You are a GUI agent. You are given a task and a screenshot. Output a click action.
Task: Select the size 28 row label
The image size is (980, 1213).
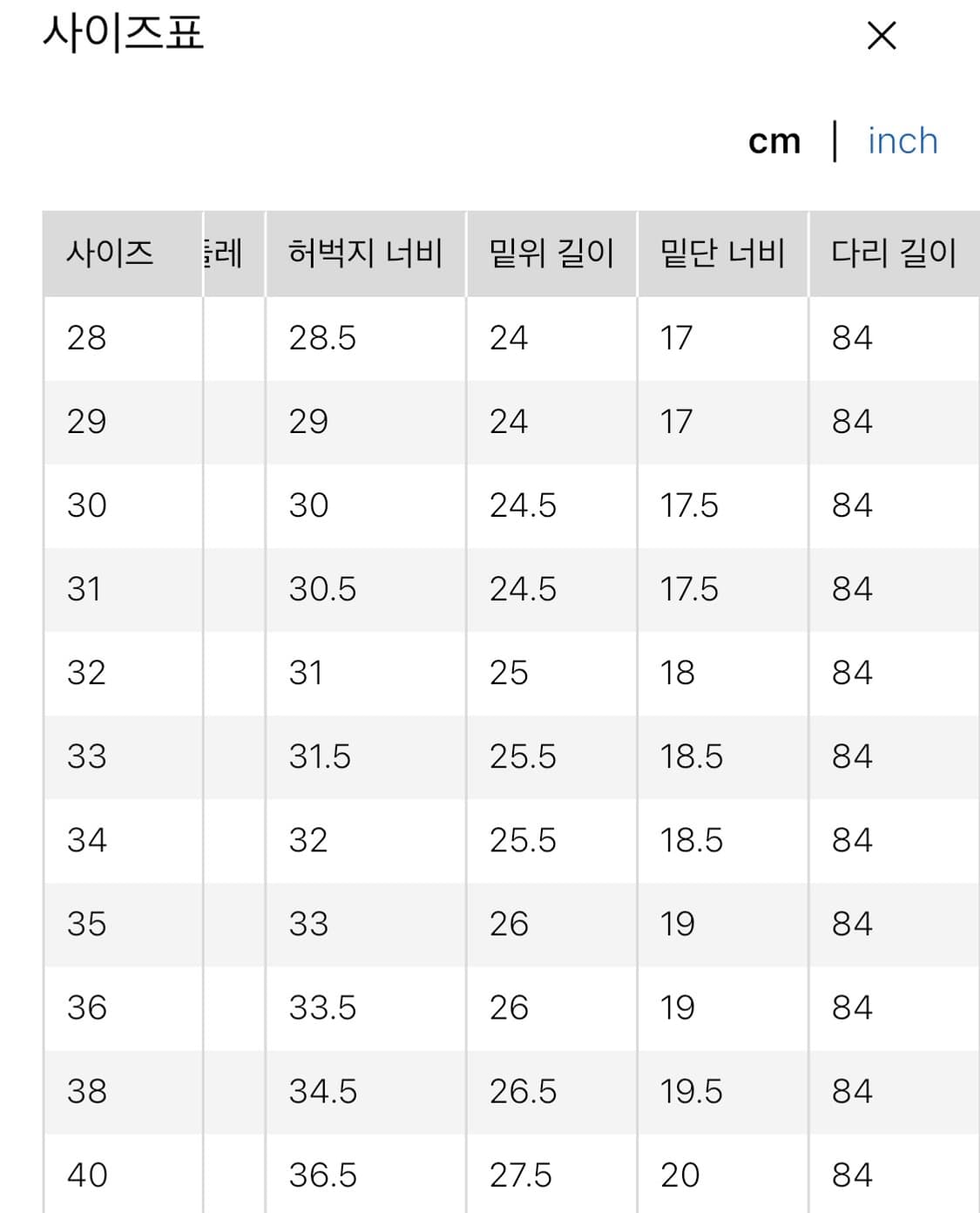coord(87,338)
